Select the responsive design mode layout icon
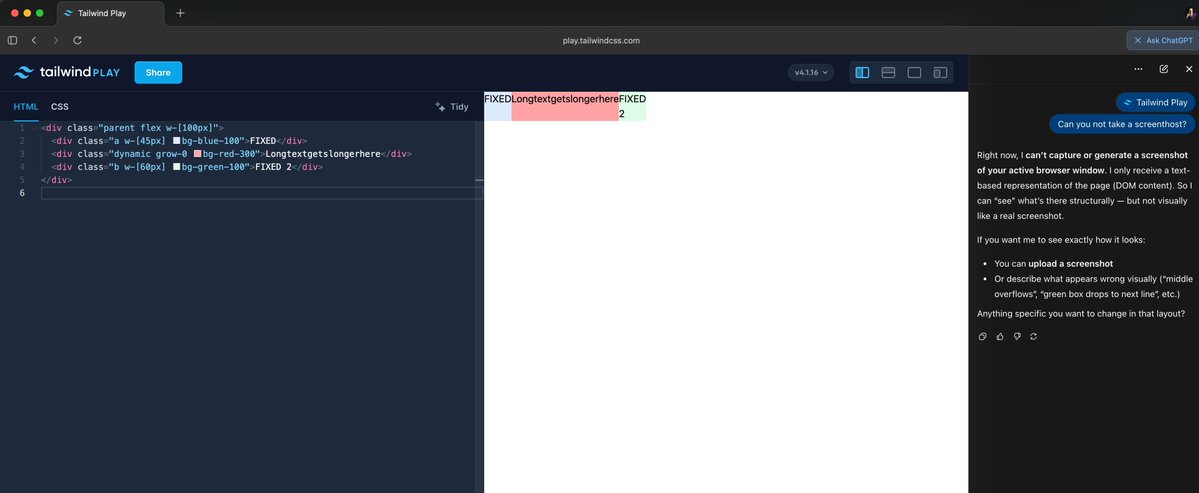This screenshot has width=1199, height=493. click(940, 73)
